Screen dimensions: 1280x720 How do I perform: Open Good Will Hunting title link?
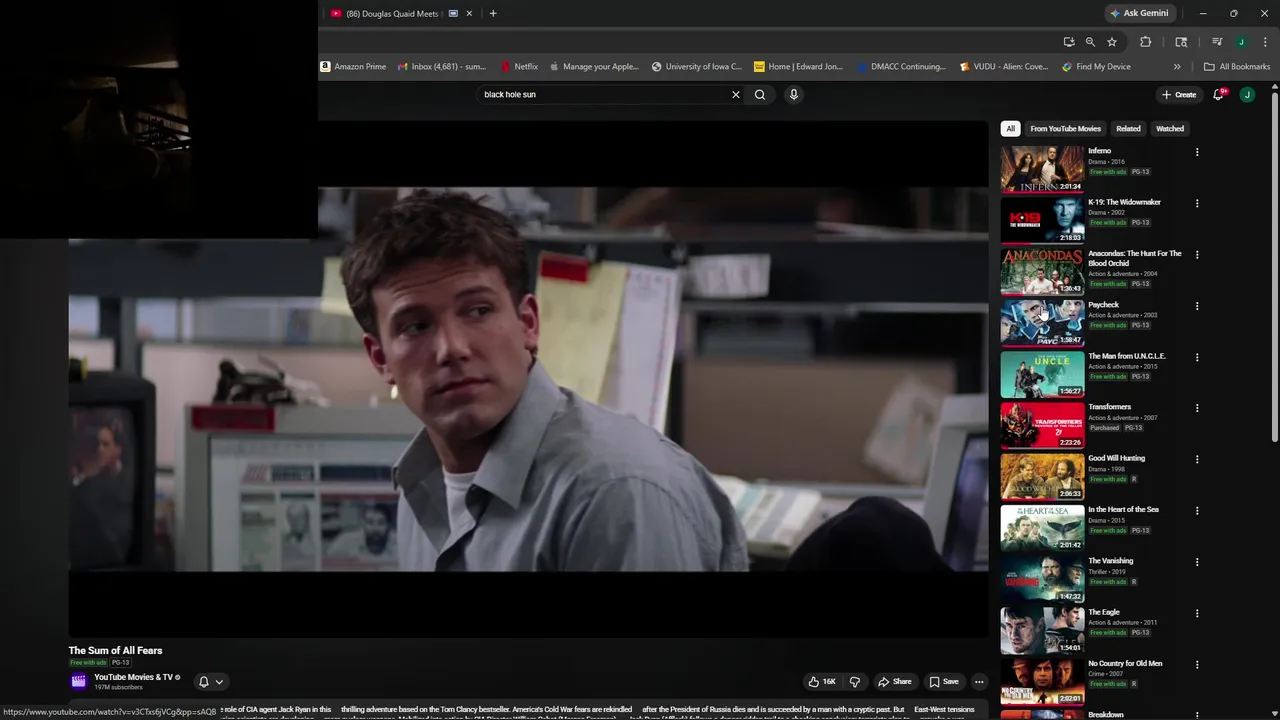click(x=1116, y=458)
